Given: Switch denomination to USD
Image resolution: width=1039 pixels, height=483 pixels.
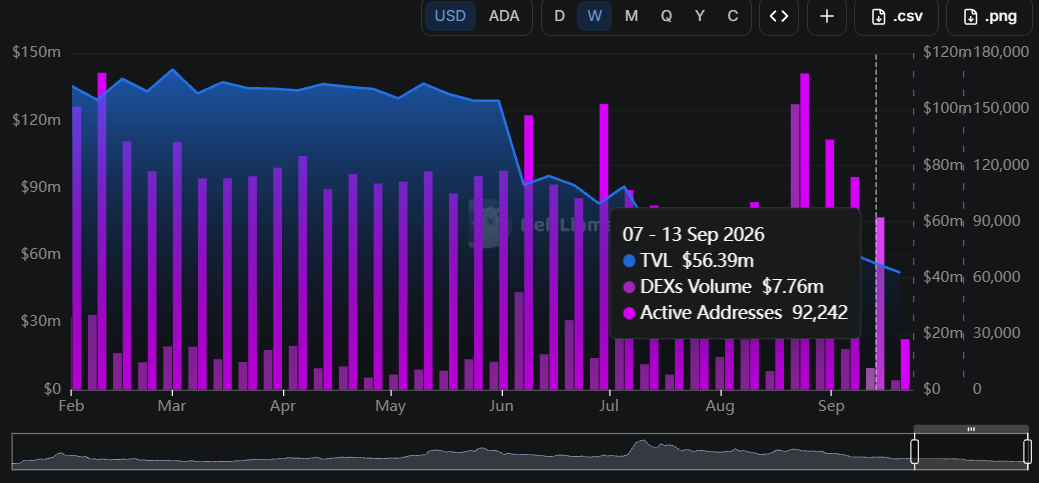Looking at the screenshot, I should tap(450, 16).
